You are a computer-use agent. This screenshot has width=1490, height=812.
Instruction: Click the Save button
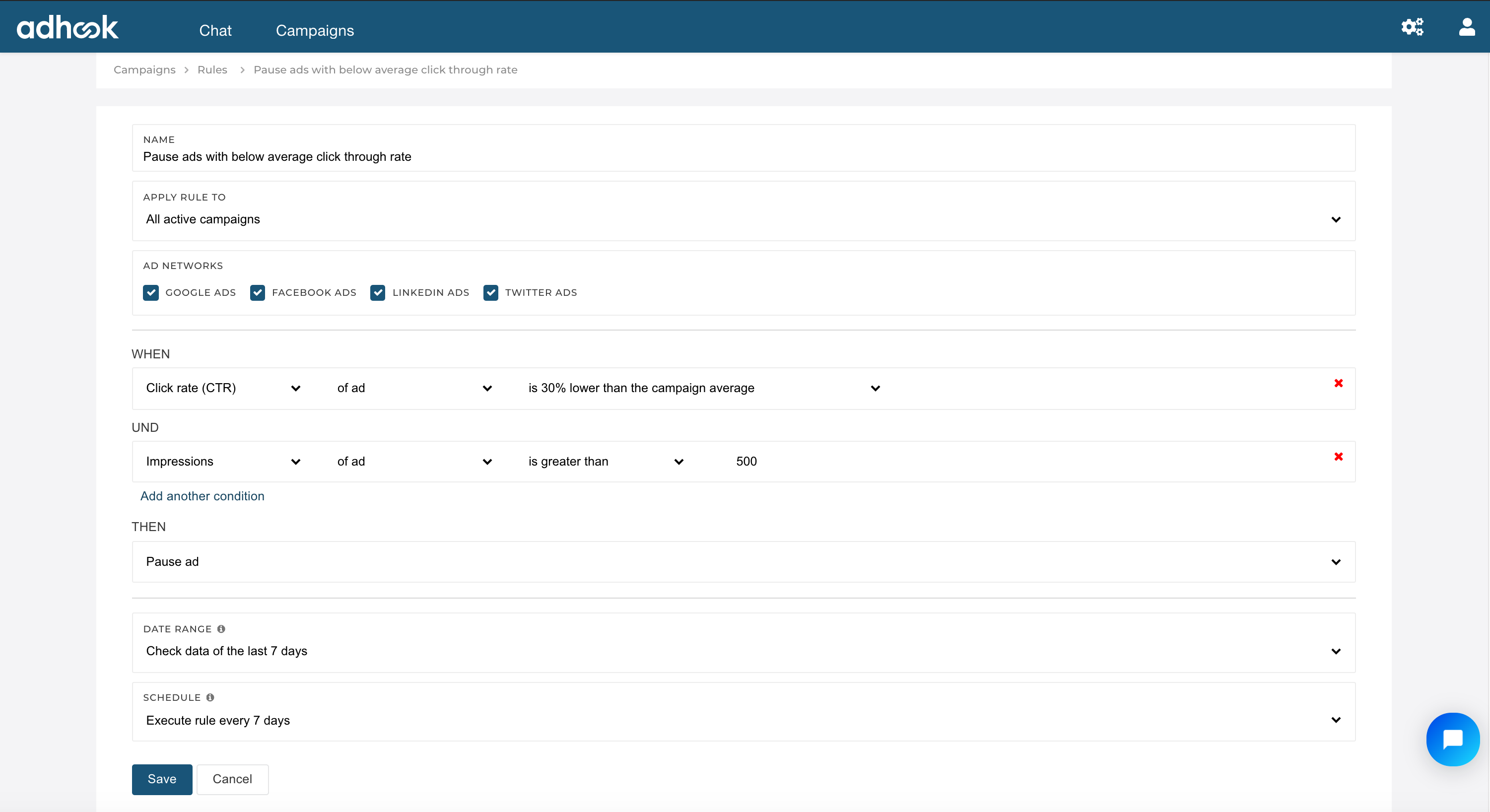tap(162, 779)
